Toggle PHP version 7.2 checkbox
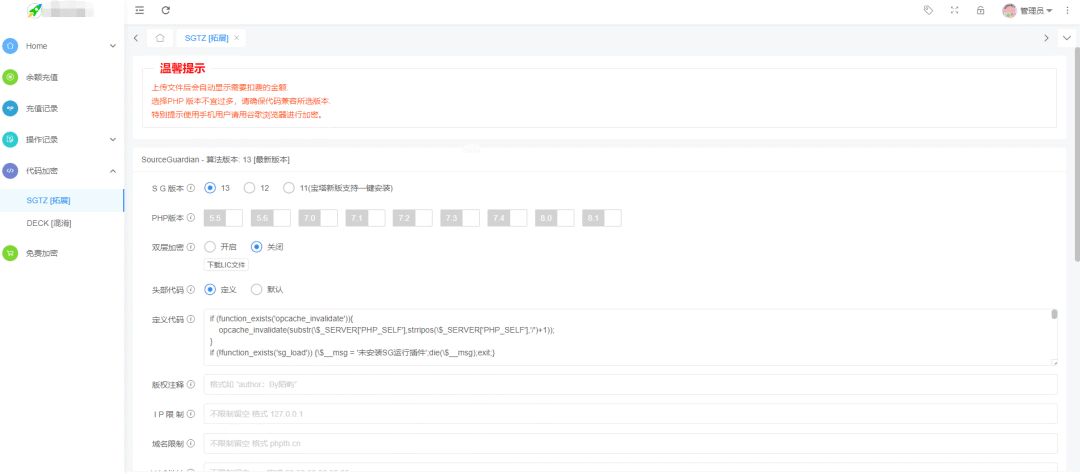This screenshot has width=1080, height=474. 413,218
